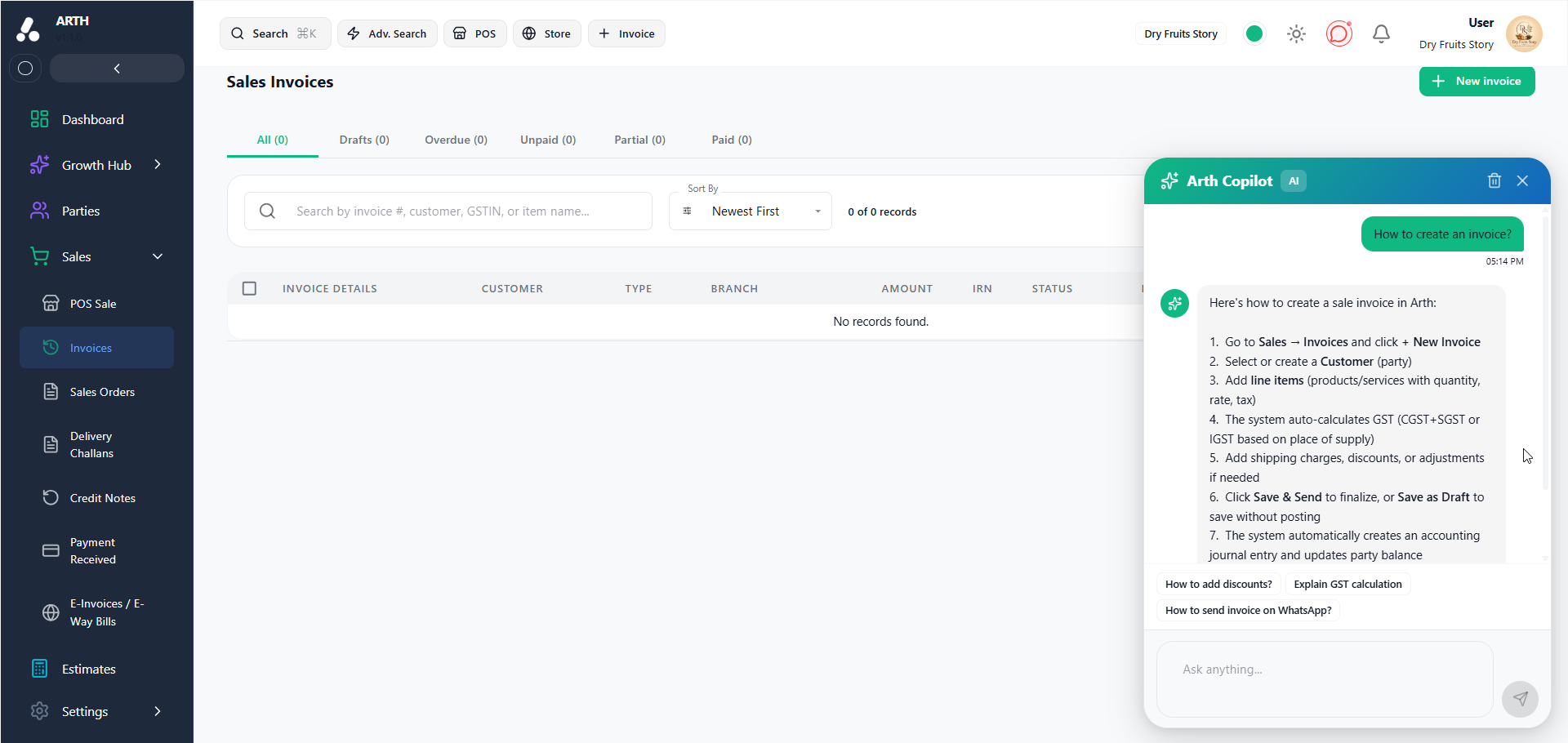Open the Newest First sort dropdown
1568x743 pixels.
(751, 211)
